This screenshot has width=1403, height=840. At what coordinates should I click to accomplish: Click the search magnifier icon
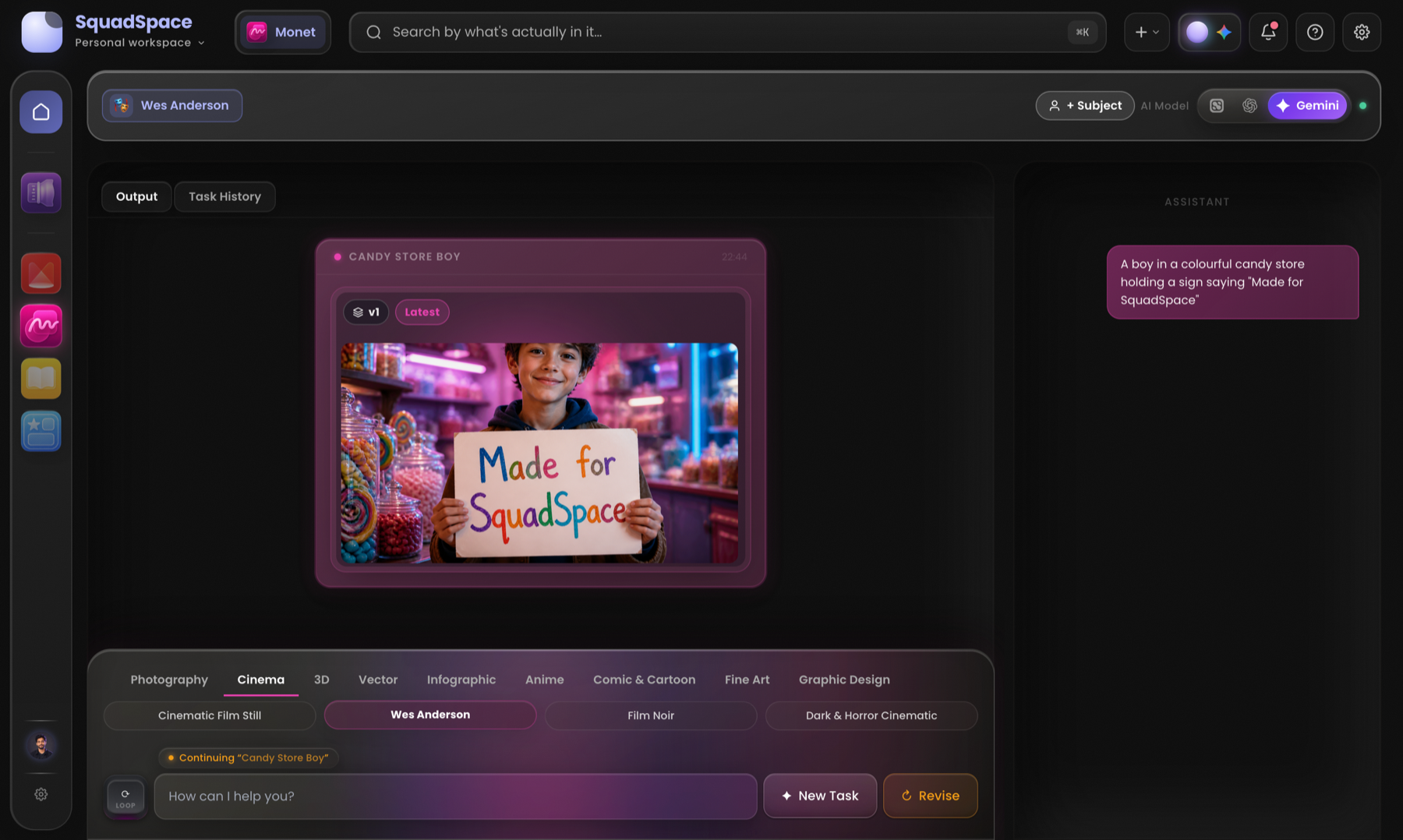374,32
